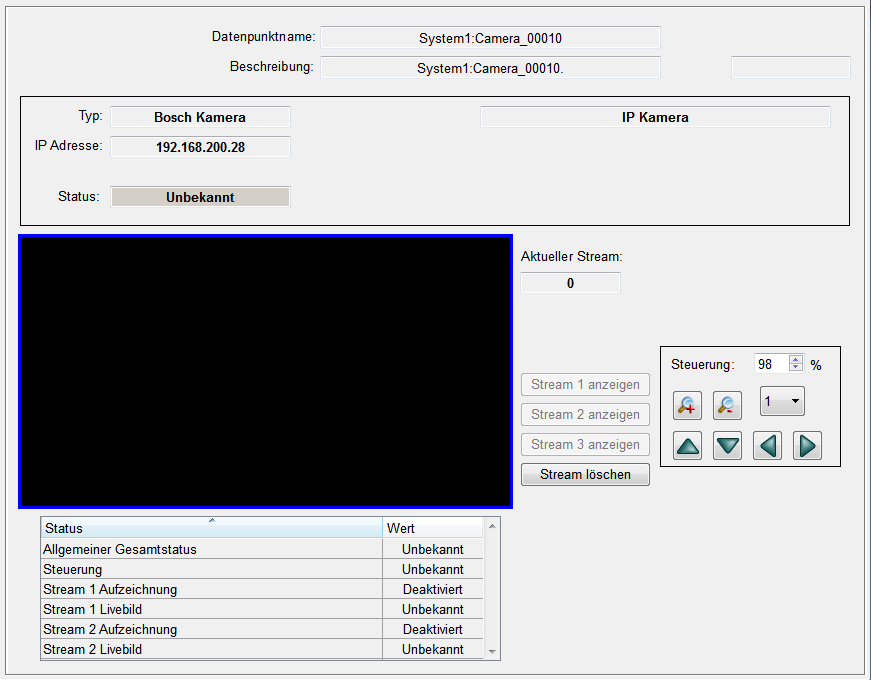Viewport: 871px width, 680px height.
Task: Pan camera left with left arrow
Action: tap(768, 446)
